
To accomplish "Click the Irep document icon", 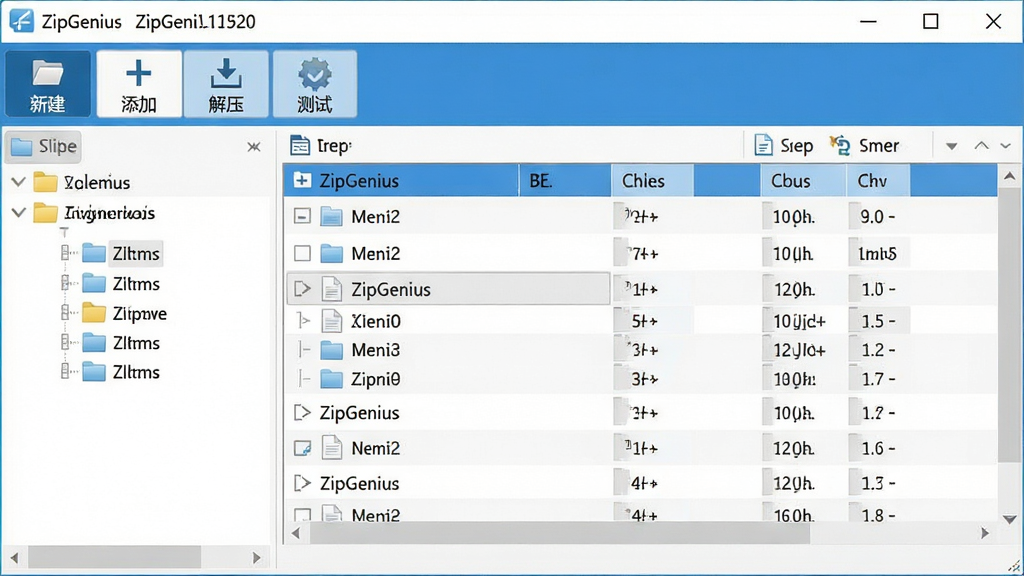I will pos(300,146).
